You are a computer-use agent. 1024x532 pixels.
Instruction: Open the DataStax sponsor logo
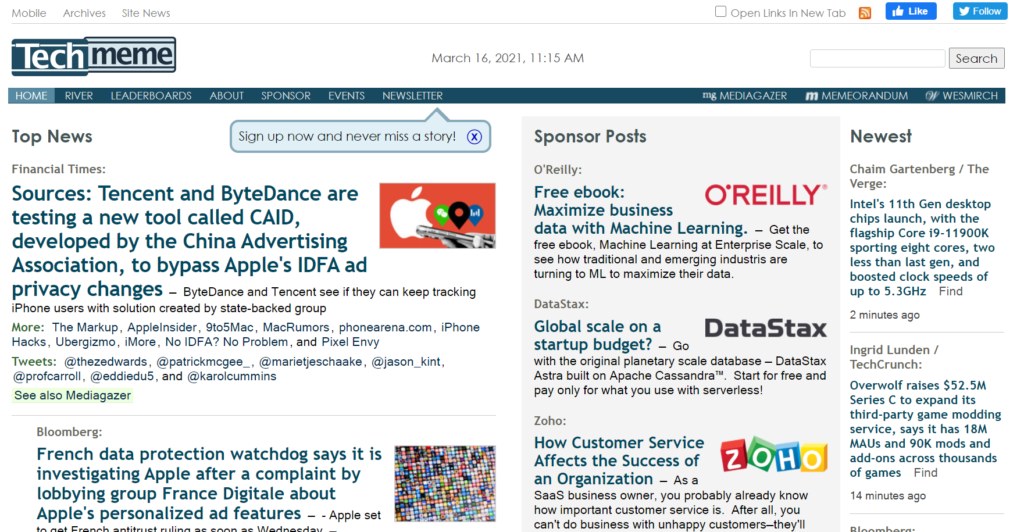[765, 328]
